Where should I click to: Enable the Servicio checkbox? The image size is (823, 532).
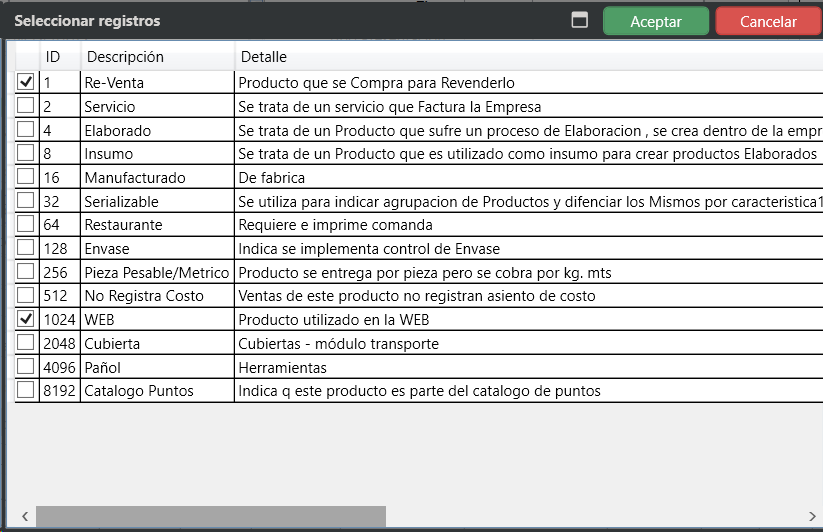point(26,106)
